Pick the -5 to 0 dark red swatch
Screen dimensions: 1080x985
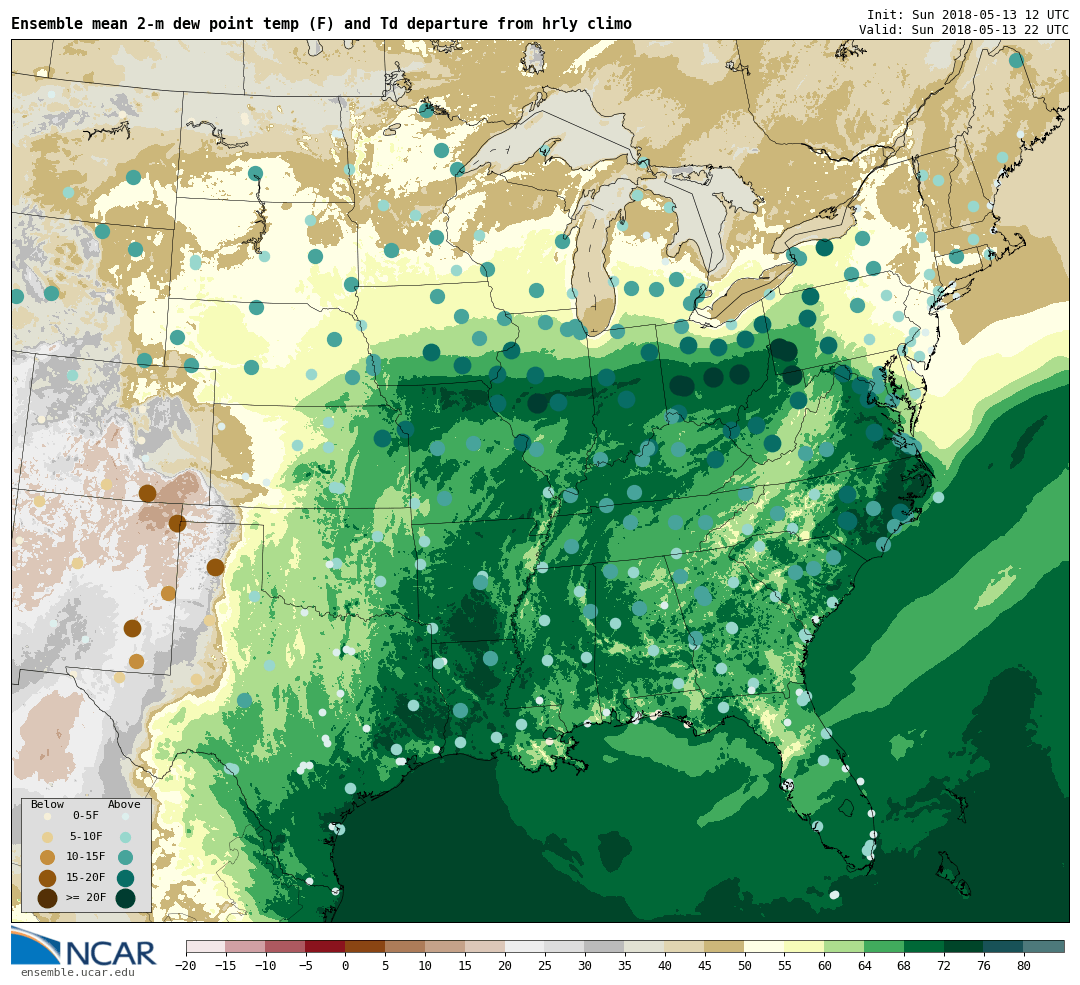point(326,946)
